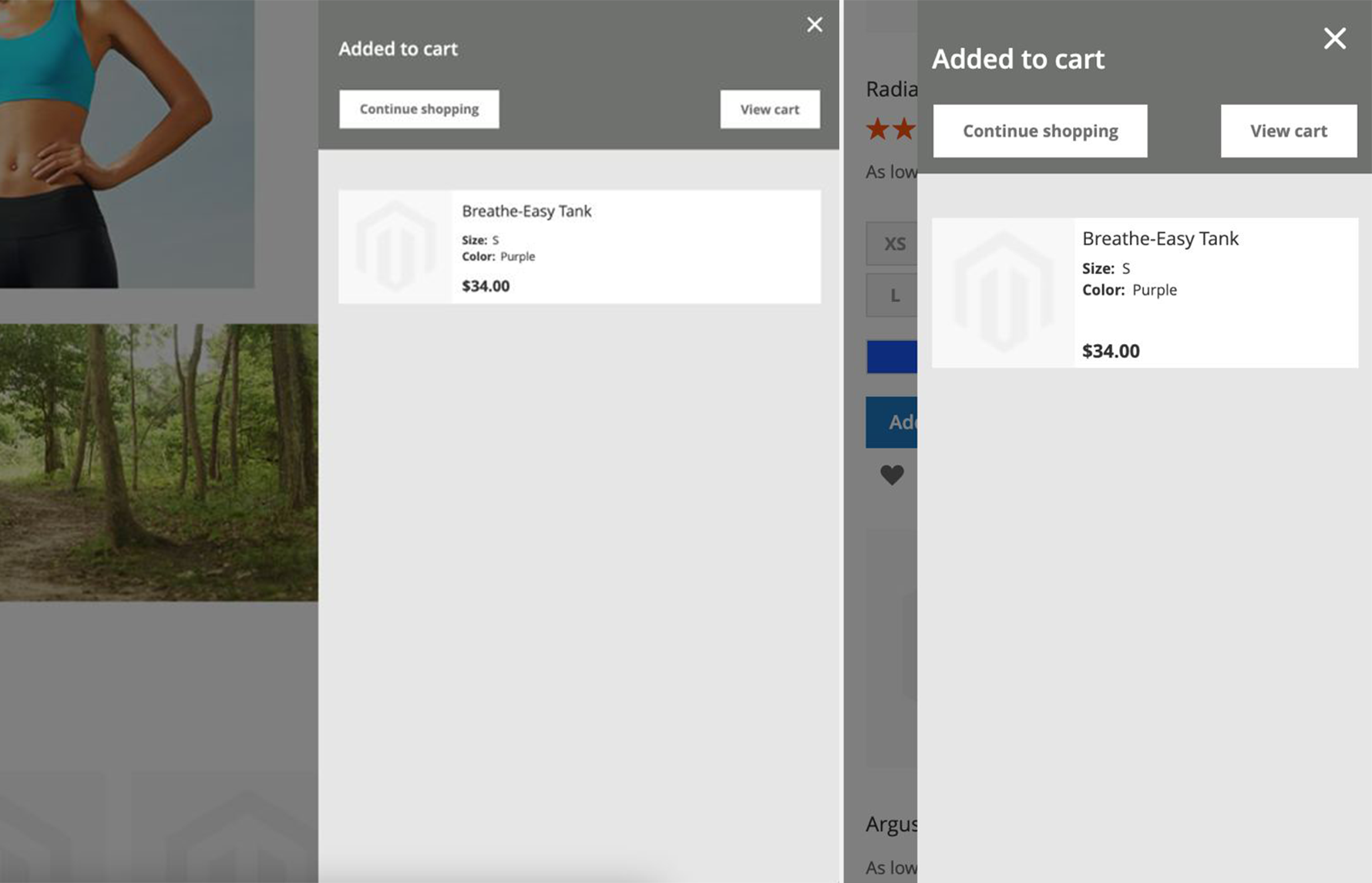This screenshot has height=883, width=1372.
Task: Open Breathe-Easy Tank thumbnail in left panel
Action: point(395,247)
